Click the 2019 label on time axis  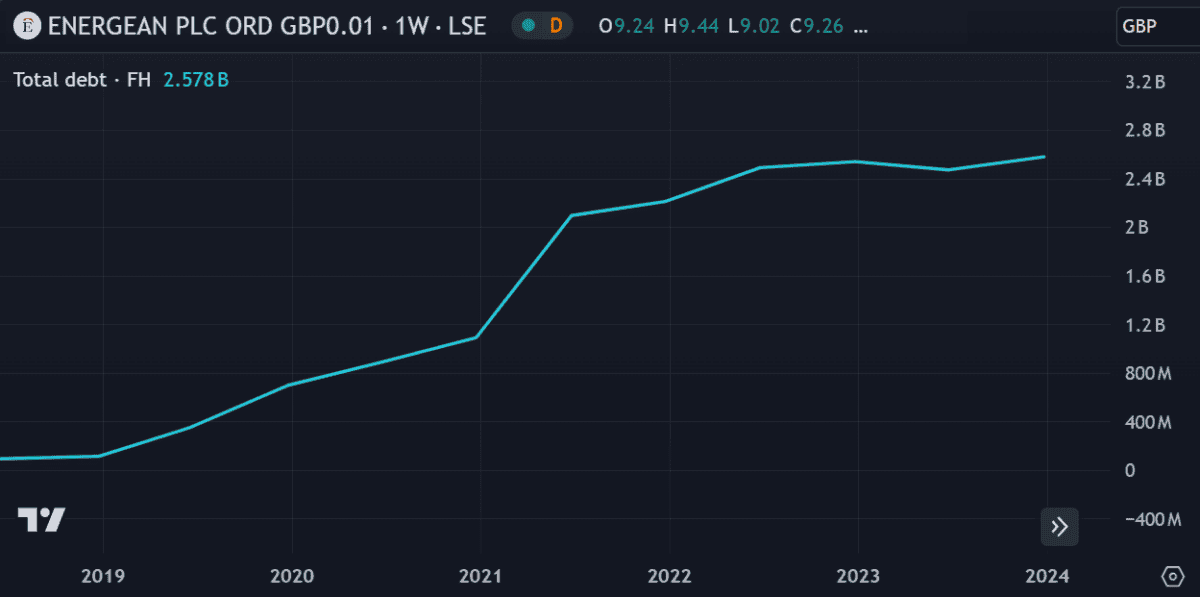click(x=102, y=577)
